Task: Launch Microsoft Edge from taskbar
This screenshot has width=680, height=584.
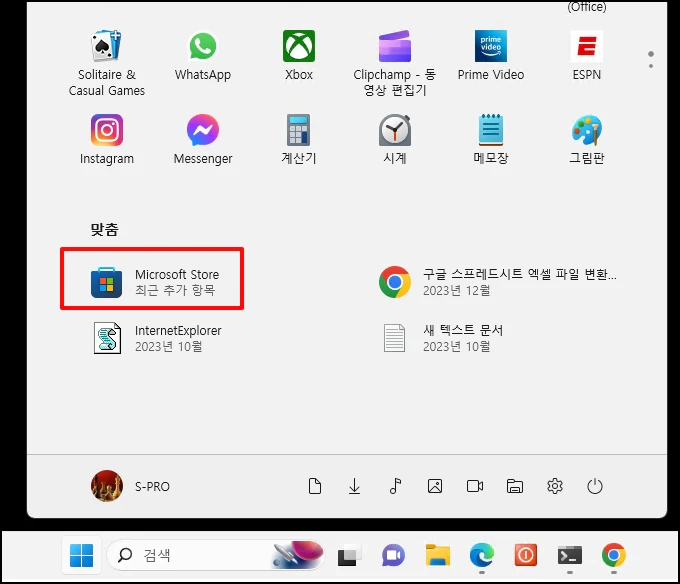Action: (481, 555)
